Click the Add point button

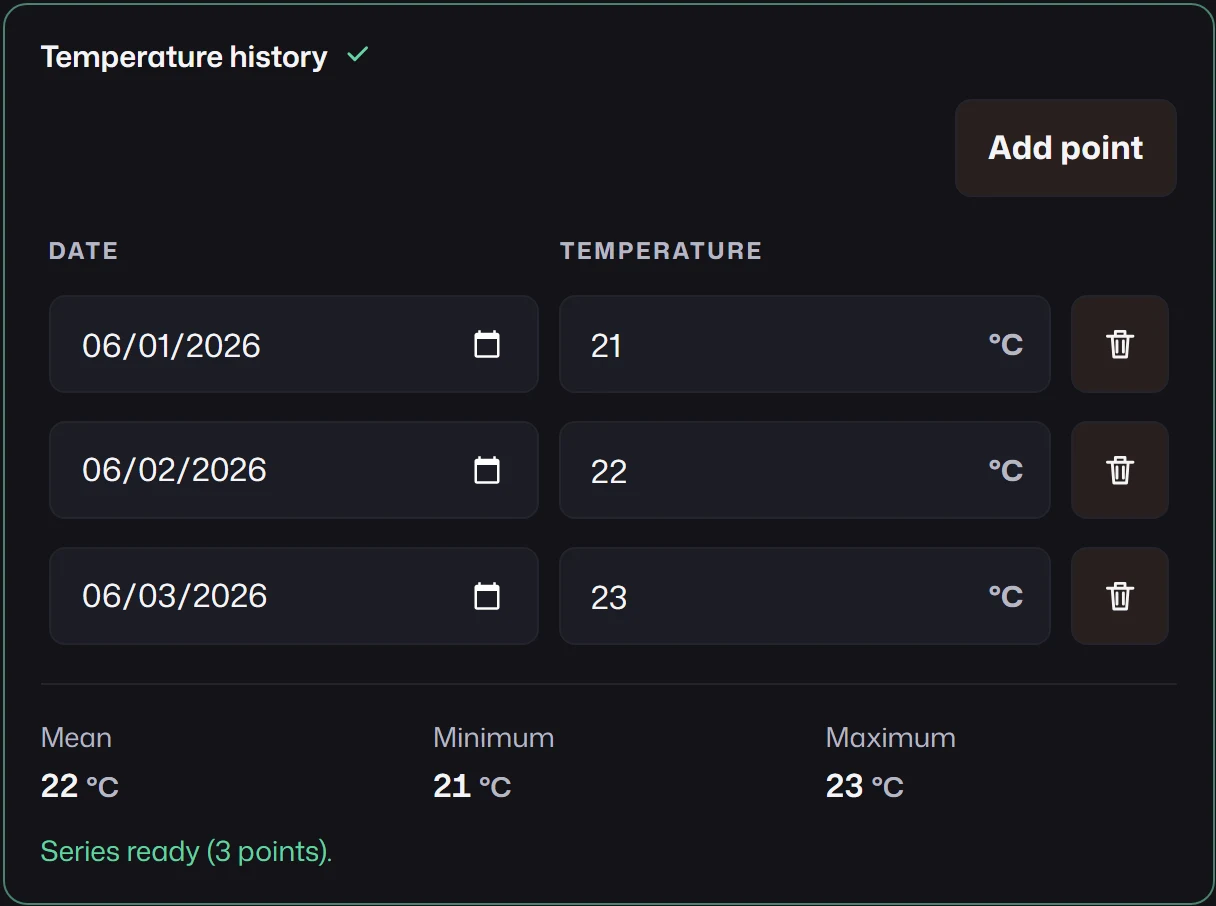[1066, 148]
